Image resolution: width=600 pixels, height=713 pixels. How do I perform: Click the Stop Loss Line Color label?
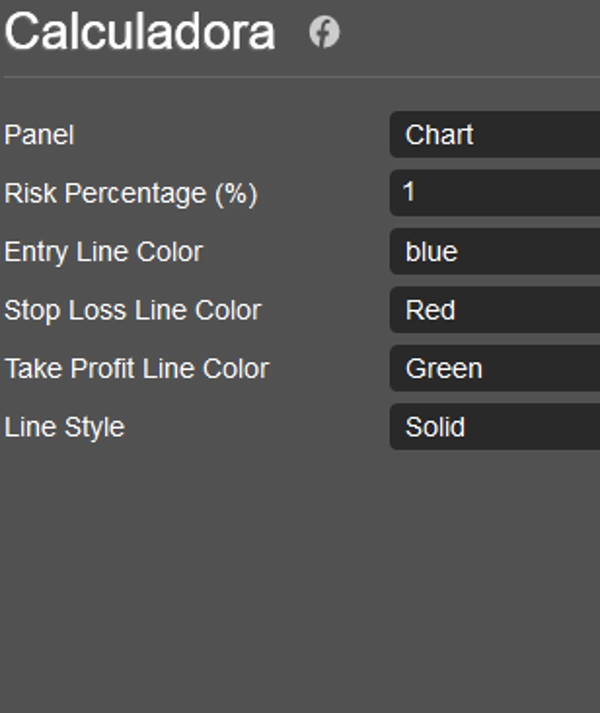point(132,310)
